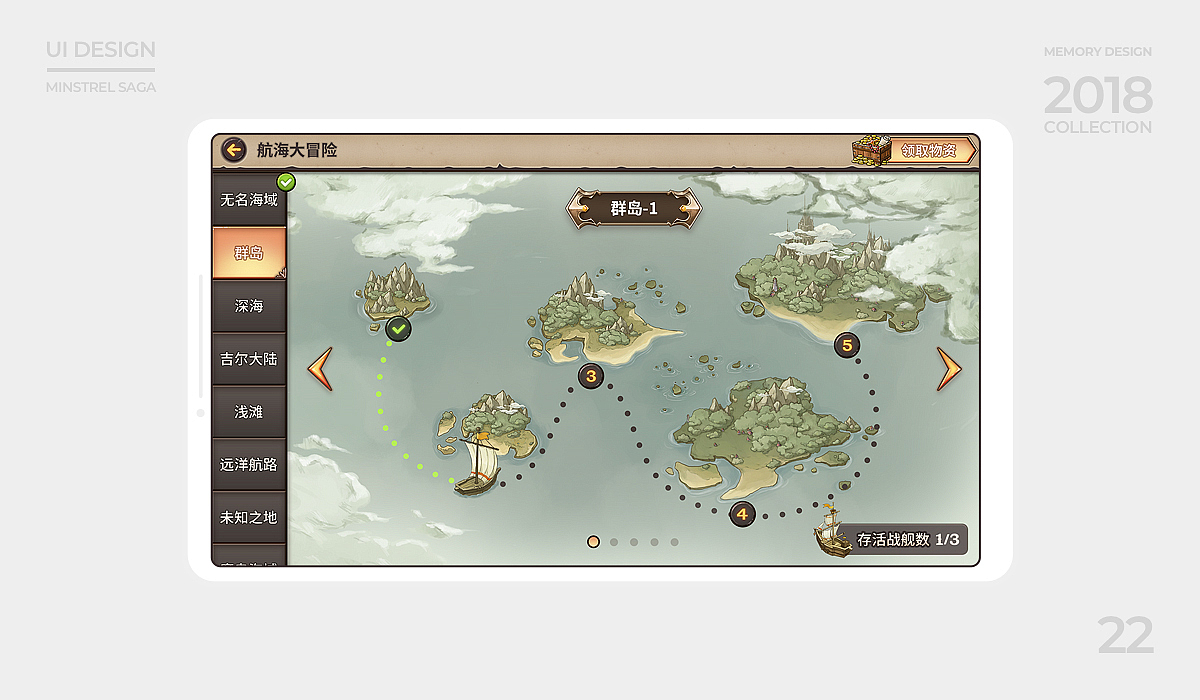Image resolution: width=1200 pixels, height=700 pixels.
Task: Select the first page indicator dot
Action: coord(593,542)
